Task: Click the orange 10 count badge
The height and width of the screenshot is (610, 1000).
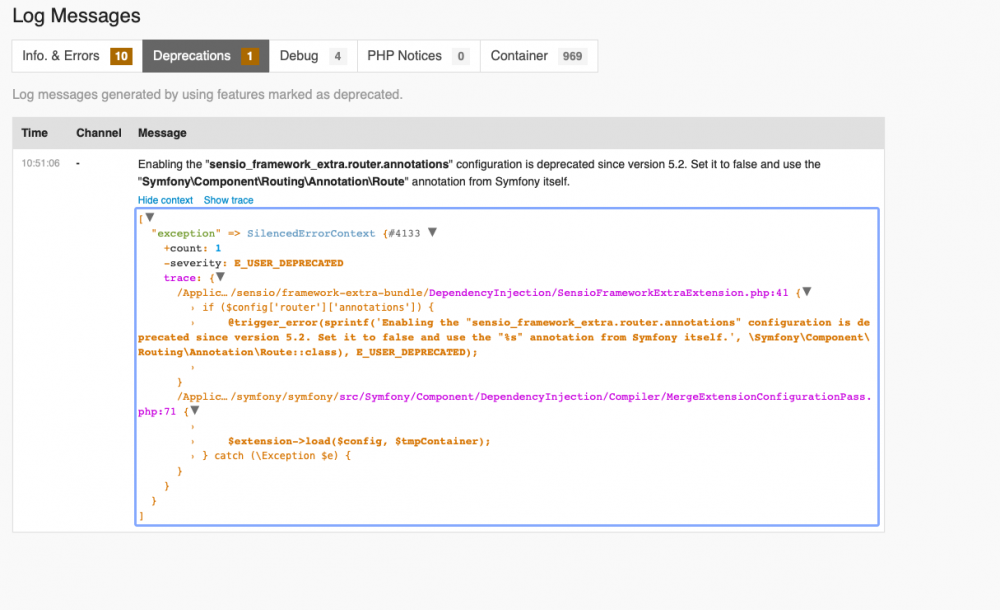Action: (121, 57)
